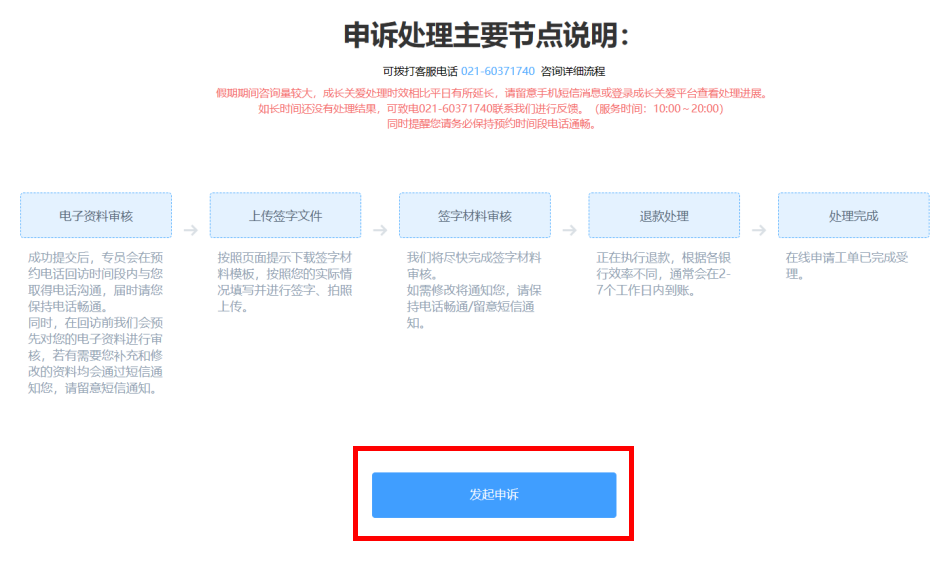This screenshot has width=952, height=575.
Task: Click the description under 退款处理
Action: click(664, 274)
